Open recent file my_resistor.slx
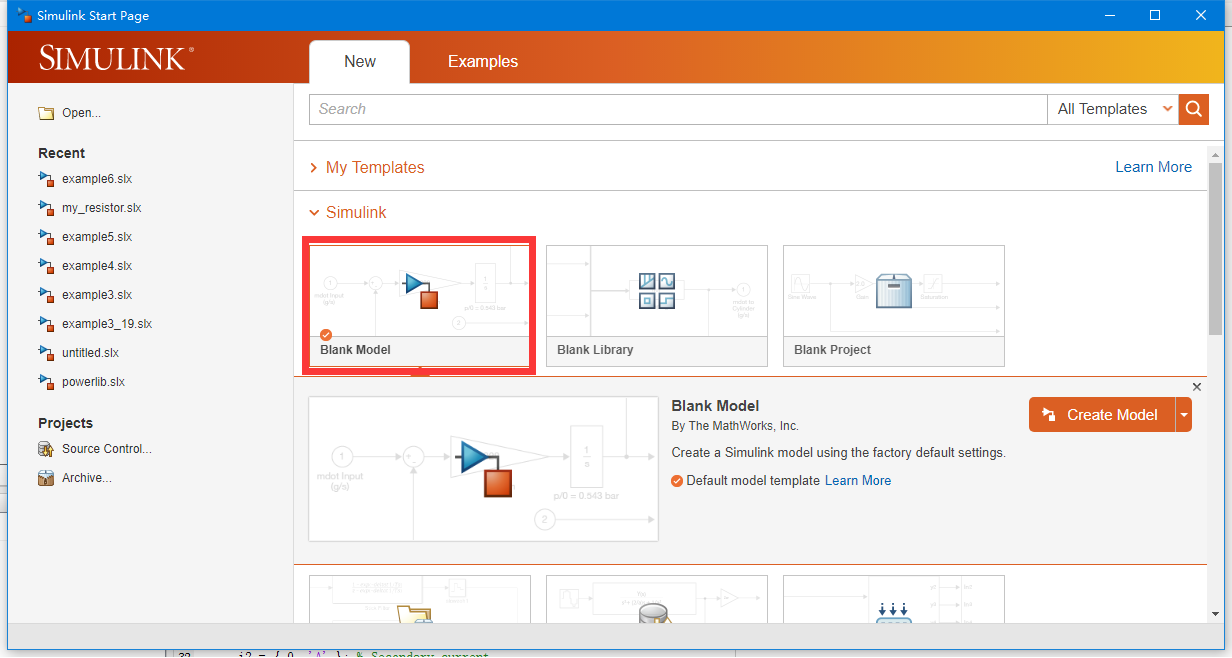This screenshot has height=658, width=1232. click(102, 208)
